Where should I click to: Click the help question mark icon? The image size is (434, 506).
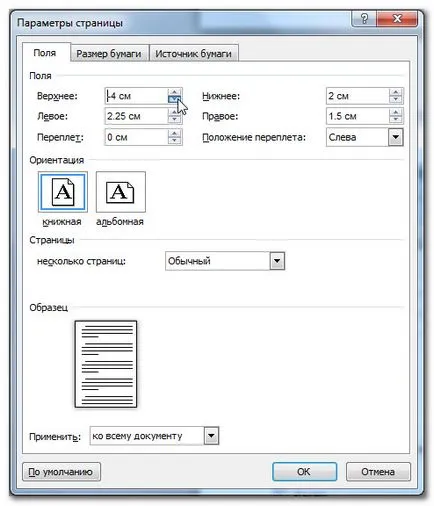click(x=364, y=18)
